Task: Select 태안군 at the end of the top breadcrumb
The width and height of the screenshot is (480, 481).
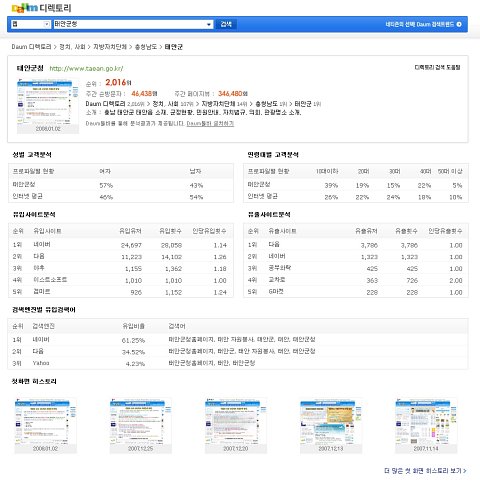Action: (x=173, y=47)
